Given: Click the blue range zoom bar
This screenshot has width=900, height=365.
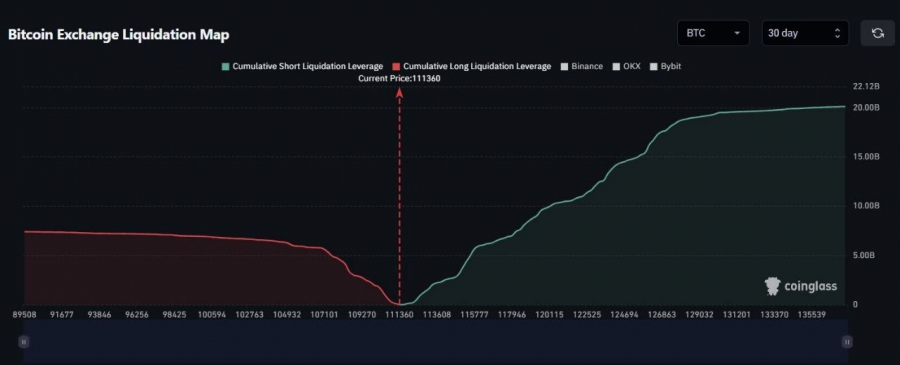Looking at the screenshot, I should (436, 341).
